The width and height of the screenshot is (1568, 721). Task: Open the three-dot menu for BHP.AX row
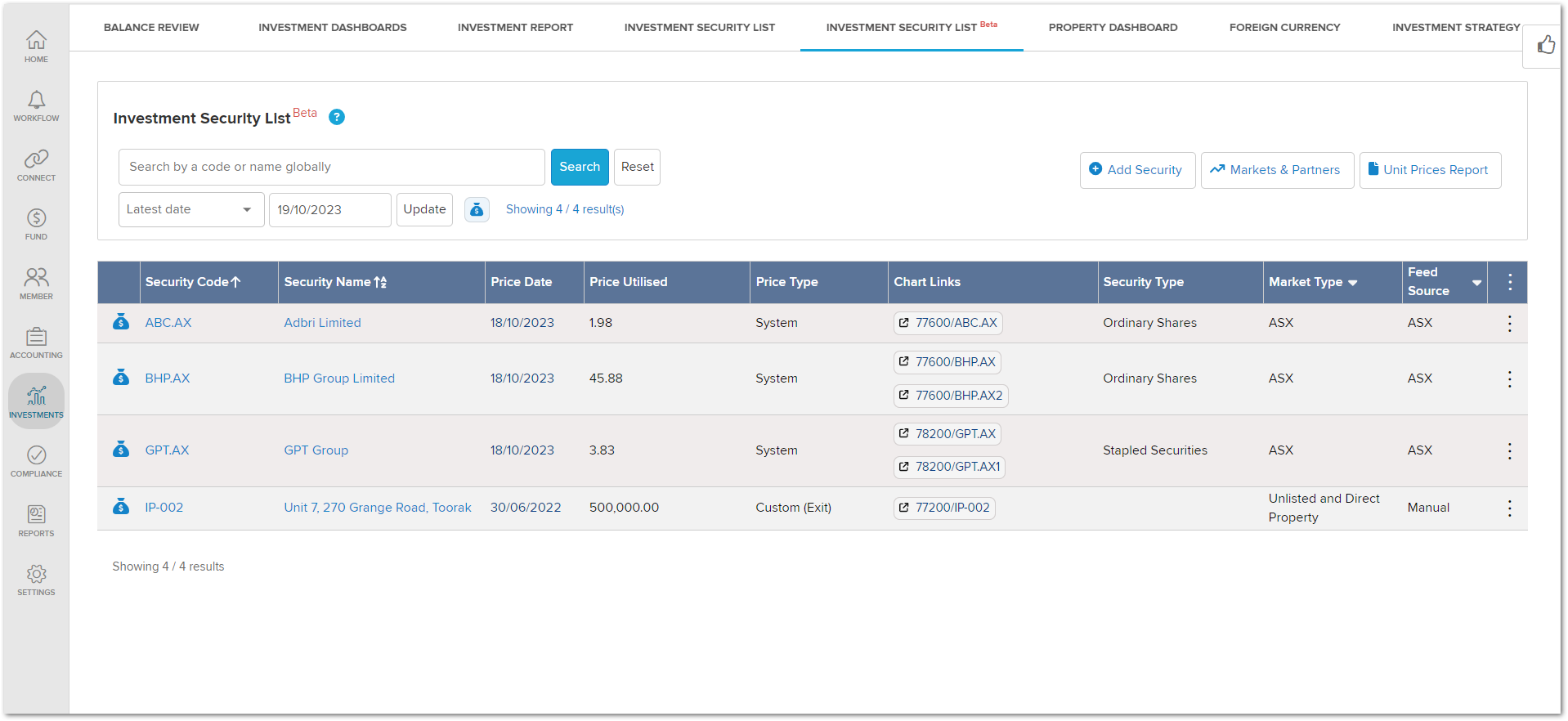[1510, 378]
